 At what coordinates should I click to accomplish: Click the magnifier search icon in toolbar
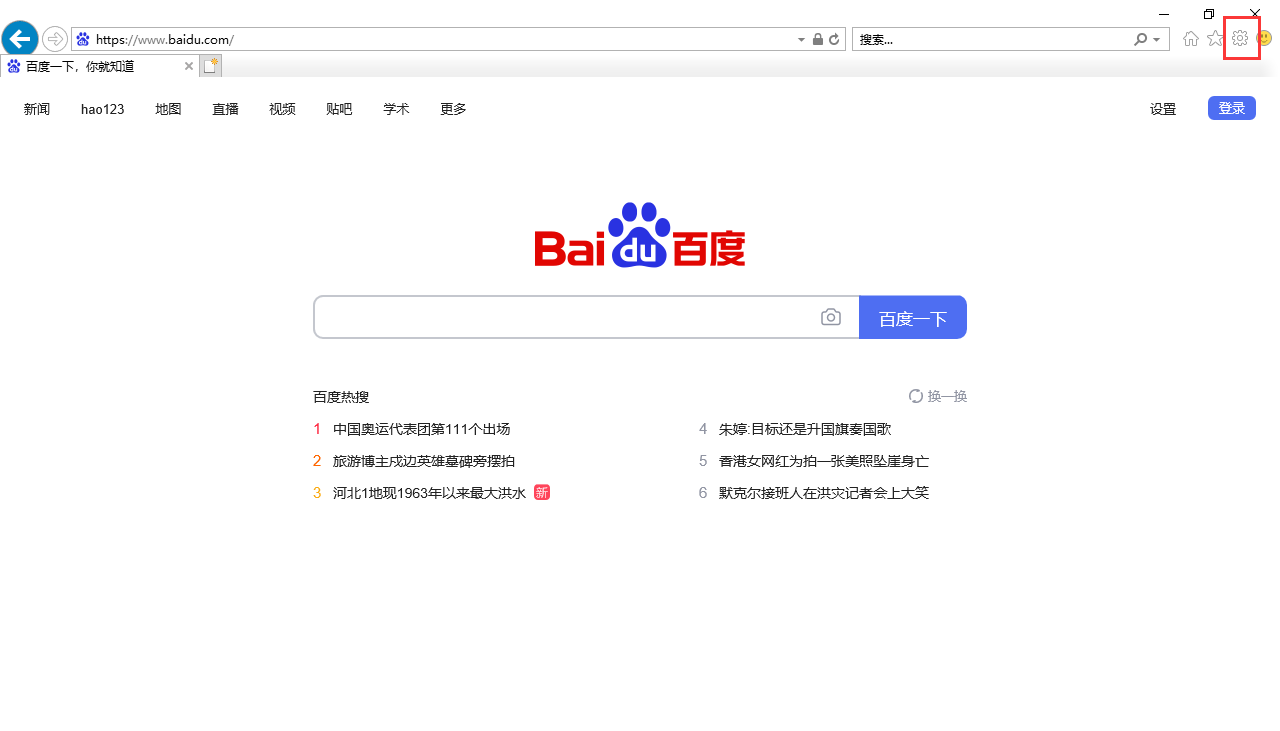(1141, 39)
